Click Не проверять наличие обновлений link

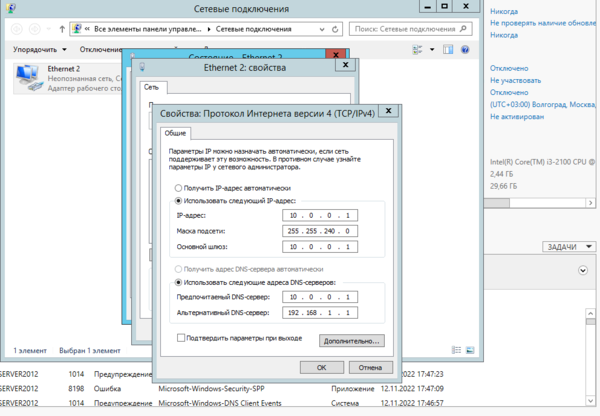click(543, 23)
